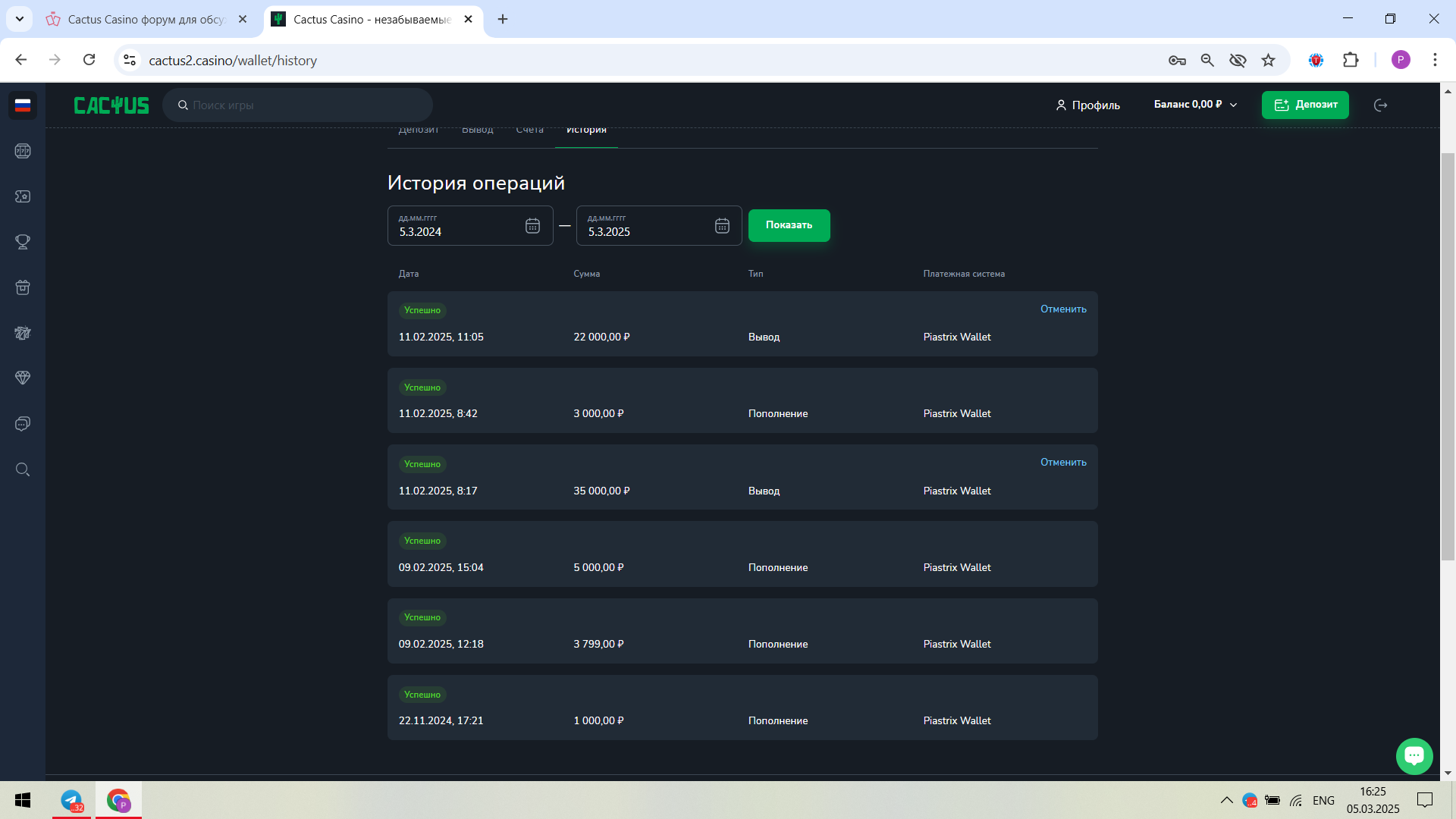Toggle the eye-crossed tracking icon in address bar
Image resolution: width=1456 pixels, height=819 pixels.
[x=1238, y=60]
